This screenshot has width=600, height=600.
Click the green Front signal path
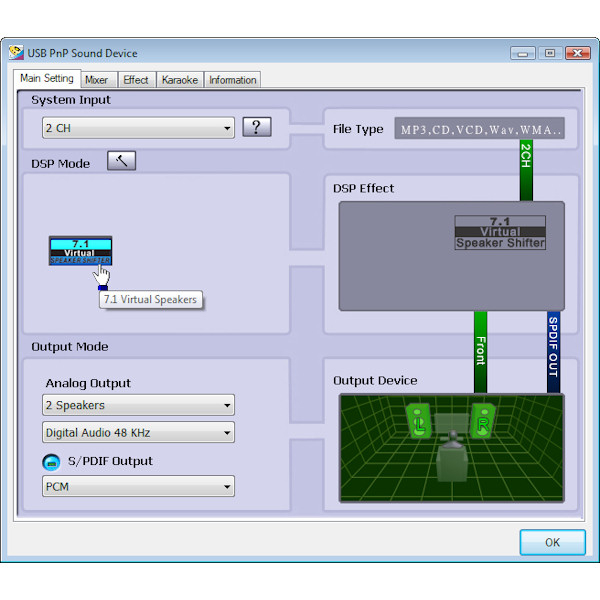click(480, 351)
